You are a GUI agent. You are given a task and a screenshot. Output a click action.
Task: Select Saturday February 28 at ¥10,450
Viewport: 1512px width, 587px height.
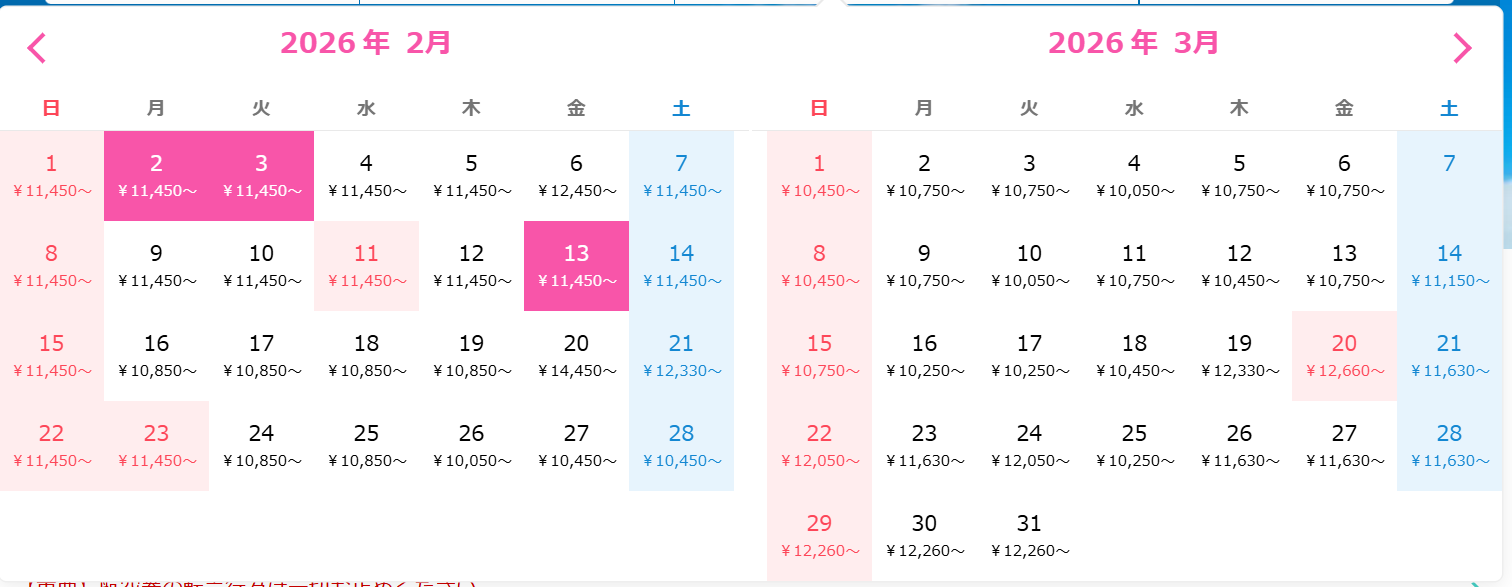coord(682,445)
